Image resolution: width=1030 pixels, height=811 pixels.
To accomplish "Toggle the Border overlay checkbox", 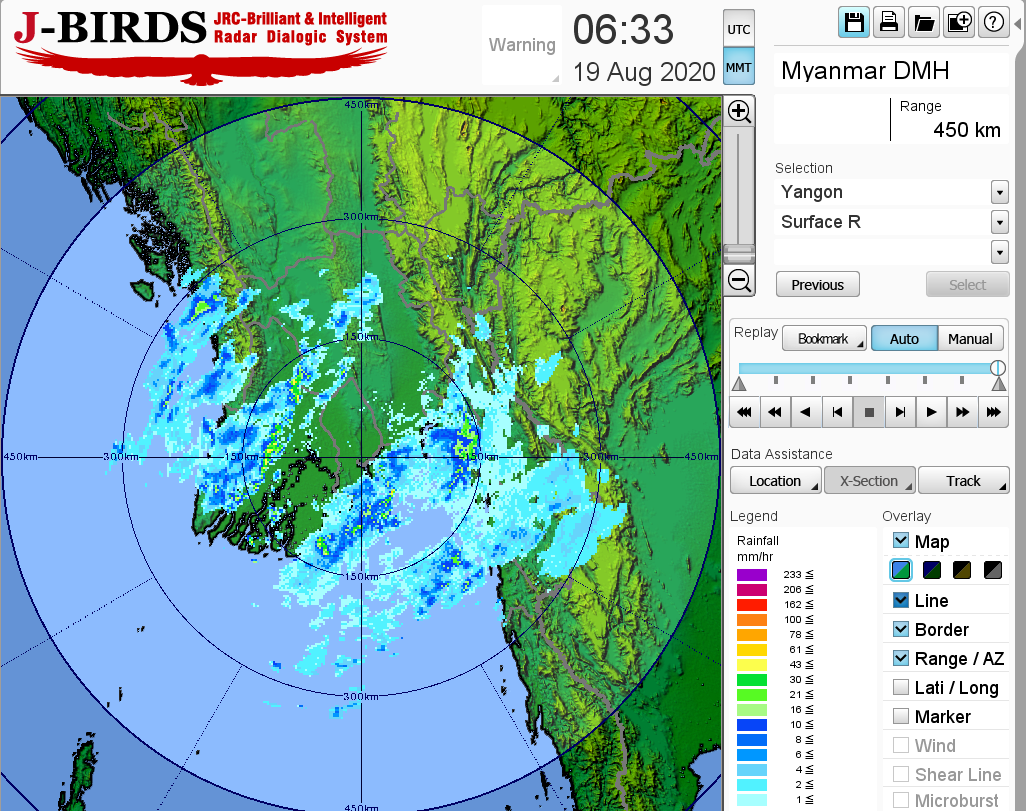I will pyautogui.click(x=901, y=629).
